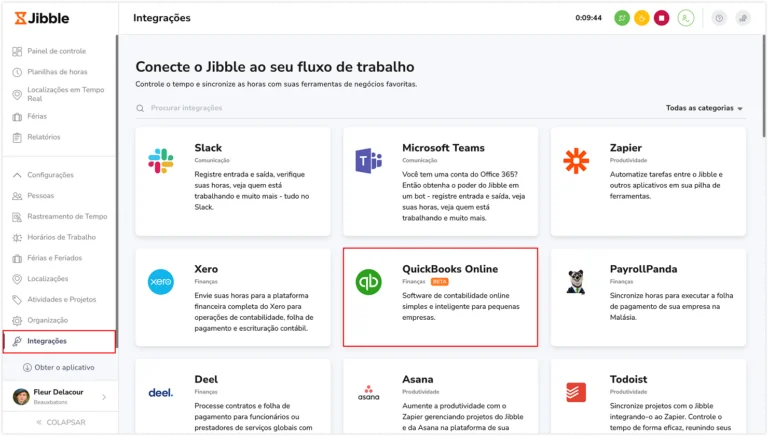Select Integrações in sidebar

59,341
